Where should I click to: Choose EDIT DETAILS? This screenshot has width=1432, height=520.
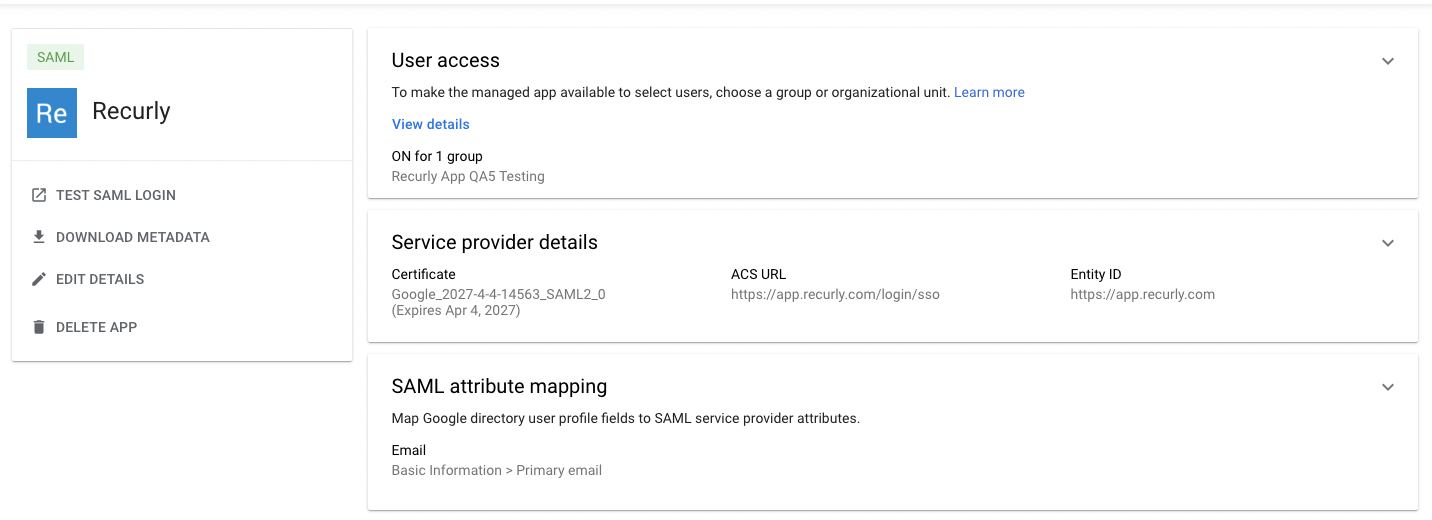point(100,279)
